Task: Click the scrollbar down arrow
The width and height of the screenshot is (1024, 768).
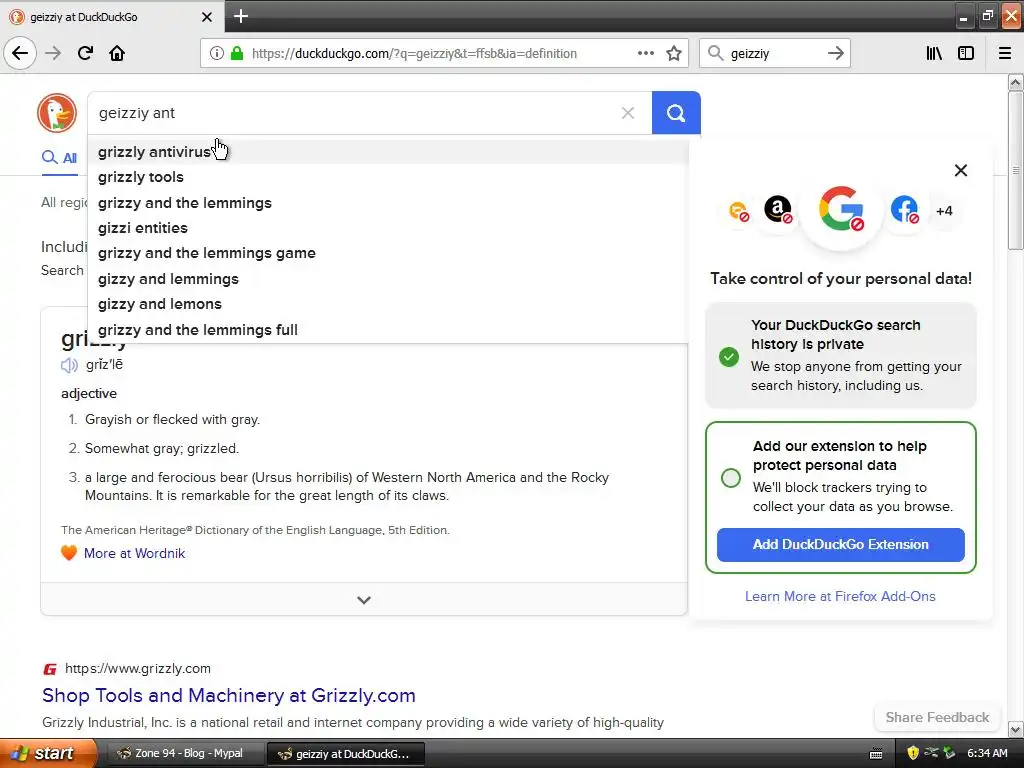Action: pyautogui.click(x=1015, y=729)
